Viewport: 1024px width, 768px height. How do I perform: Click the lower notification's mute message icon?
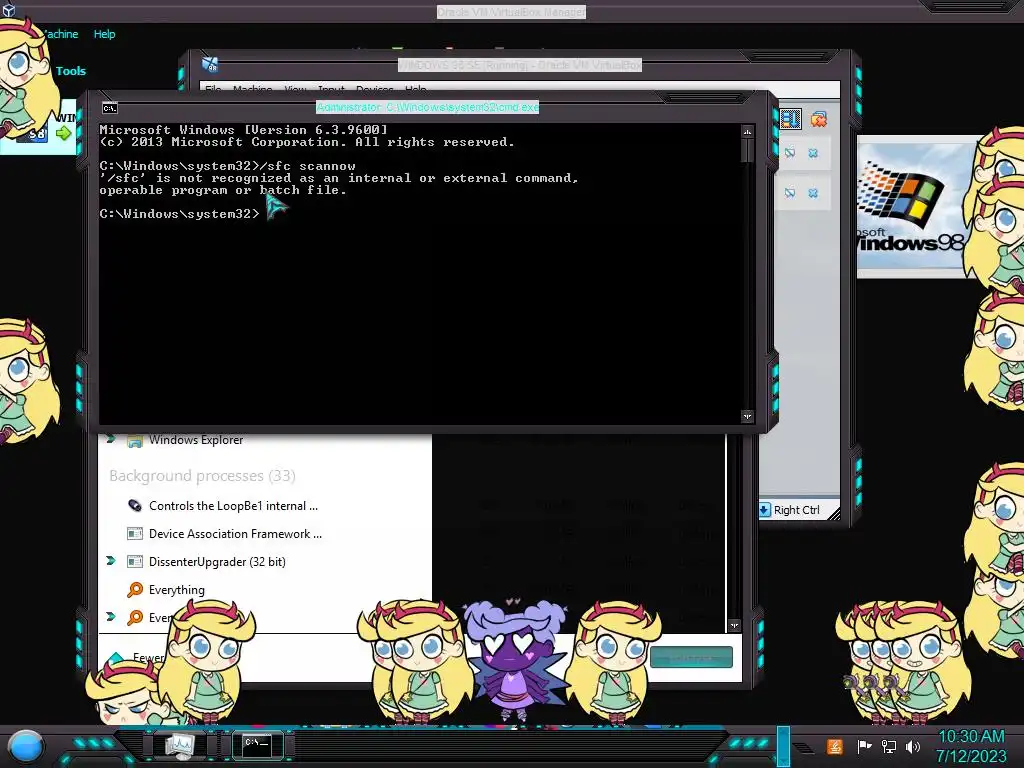click(x=790, y=193)
